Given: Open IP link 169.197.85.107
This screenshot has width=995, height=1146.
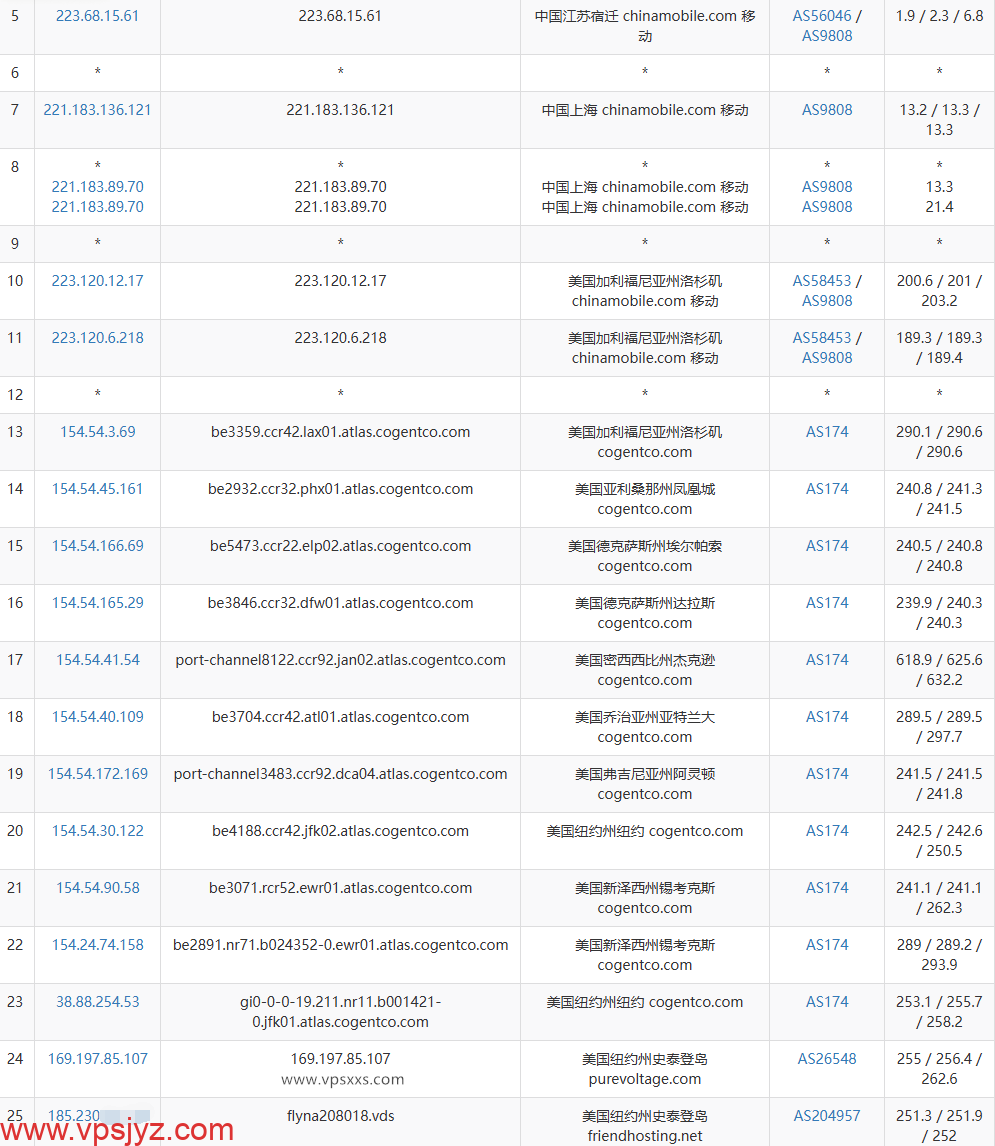Looking at the screenshot, I should pyautogui.click(x=97, y=1059).
